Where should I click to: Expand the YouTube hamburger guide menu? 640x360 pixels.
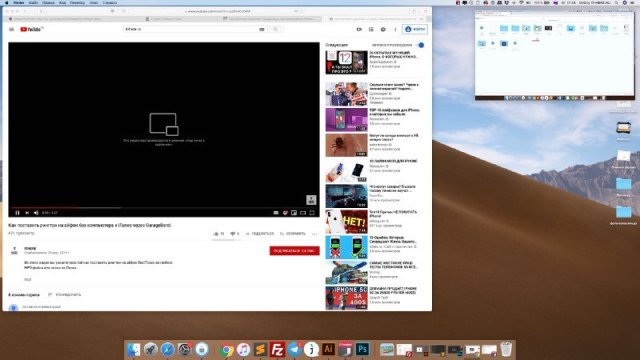click(11, 29)
